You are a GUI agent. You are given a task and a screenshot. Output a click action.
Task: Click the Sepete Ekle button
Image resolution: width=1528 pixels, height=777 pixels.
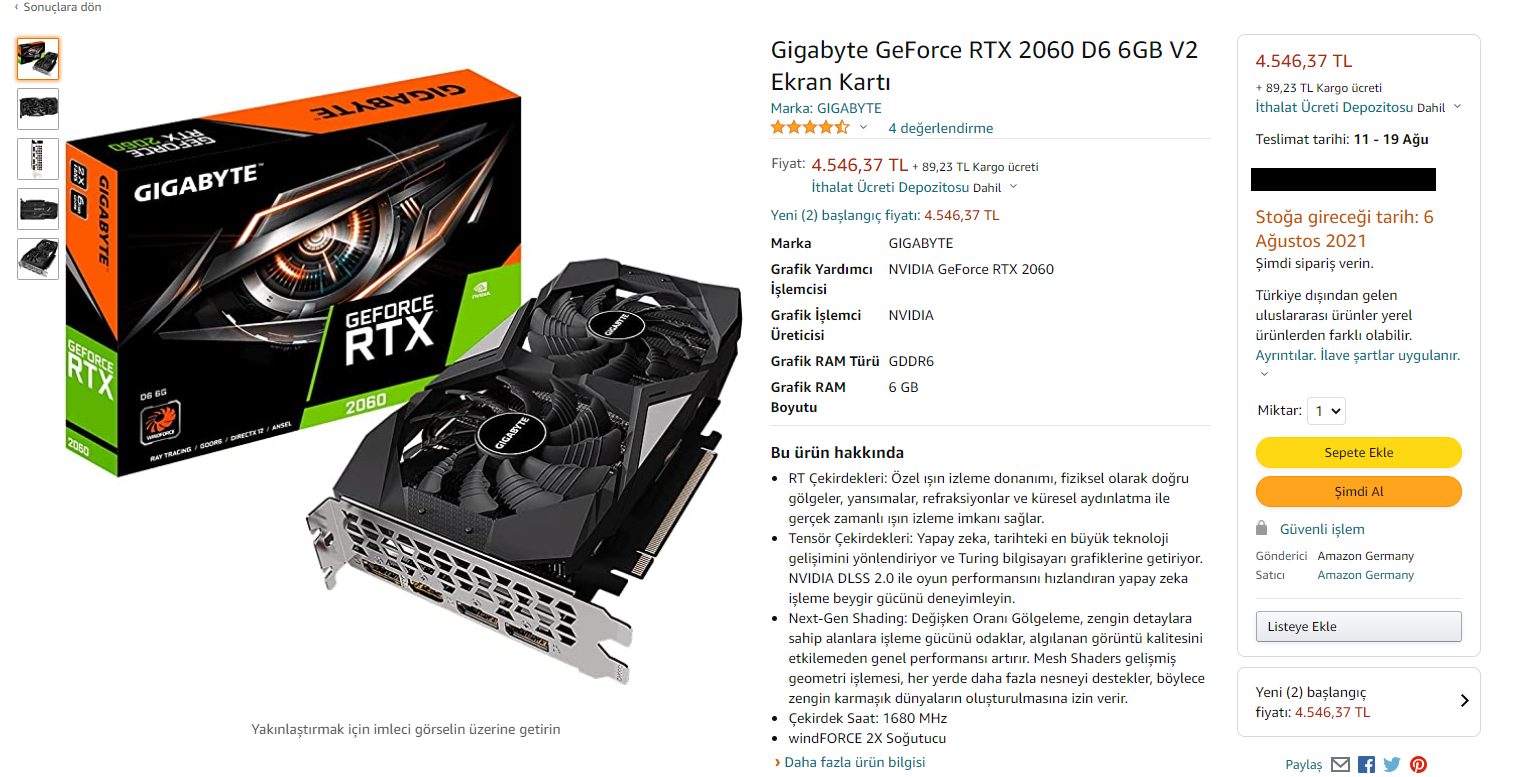coord(1358,452)
